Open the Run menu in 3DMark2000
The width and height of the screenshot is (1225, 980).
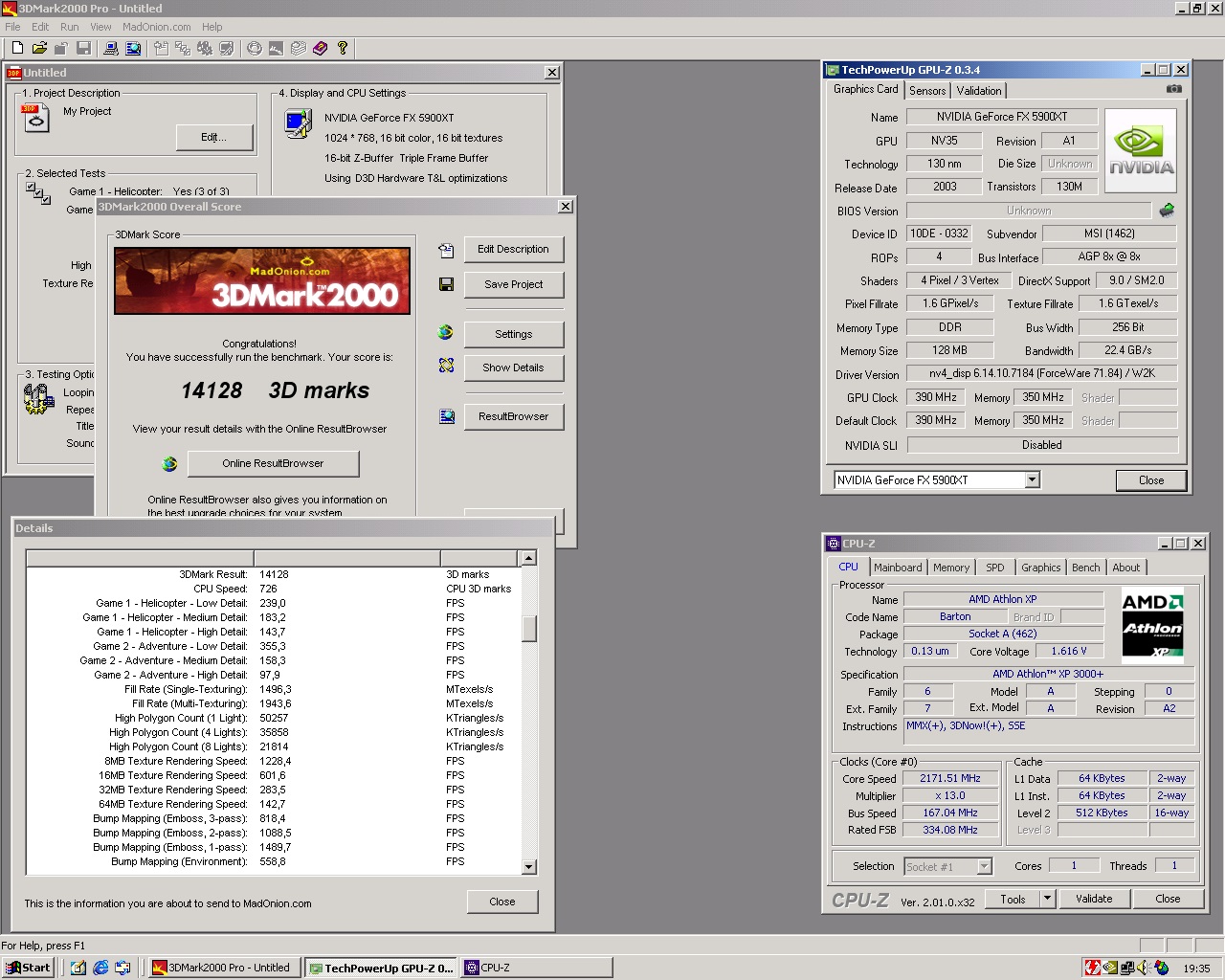coord(68,27)
